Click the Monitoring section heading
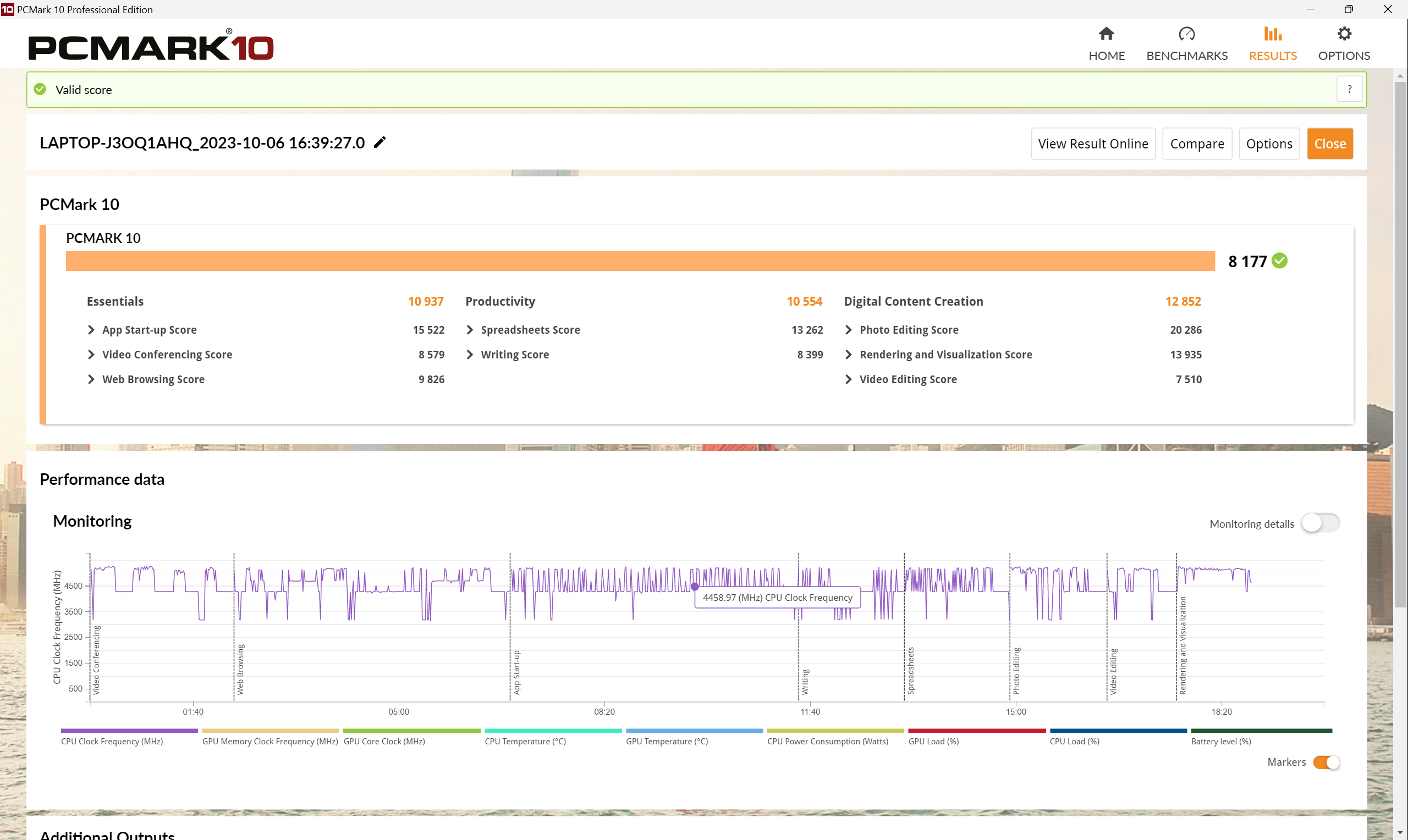 (92, 521)
